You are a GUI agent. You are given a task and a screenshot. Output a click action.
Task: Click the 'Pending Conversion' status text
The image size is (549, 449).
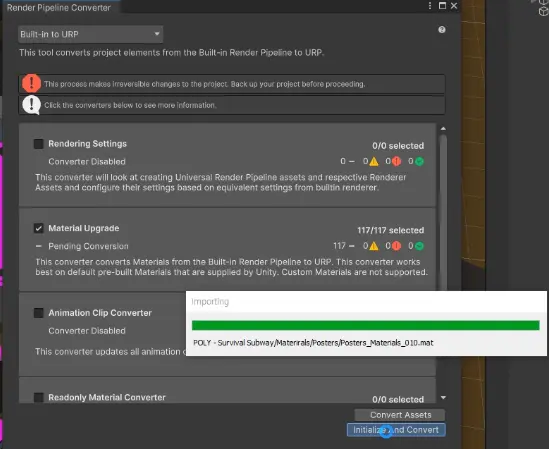point(88,246)
